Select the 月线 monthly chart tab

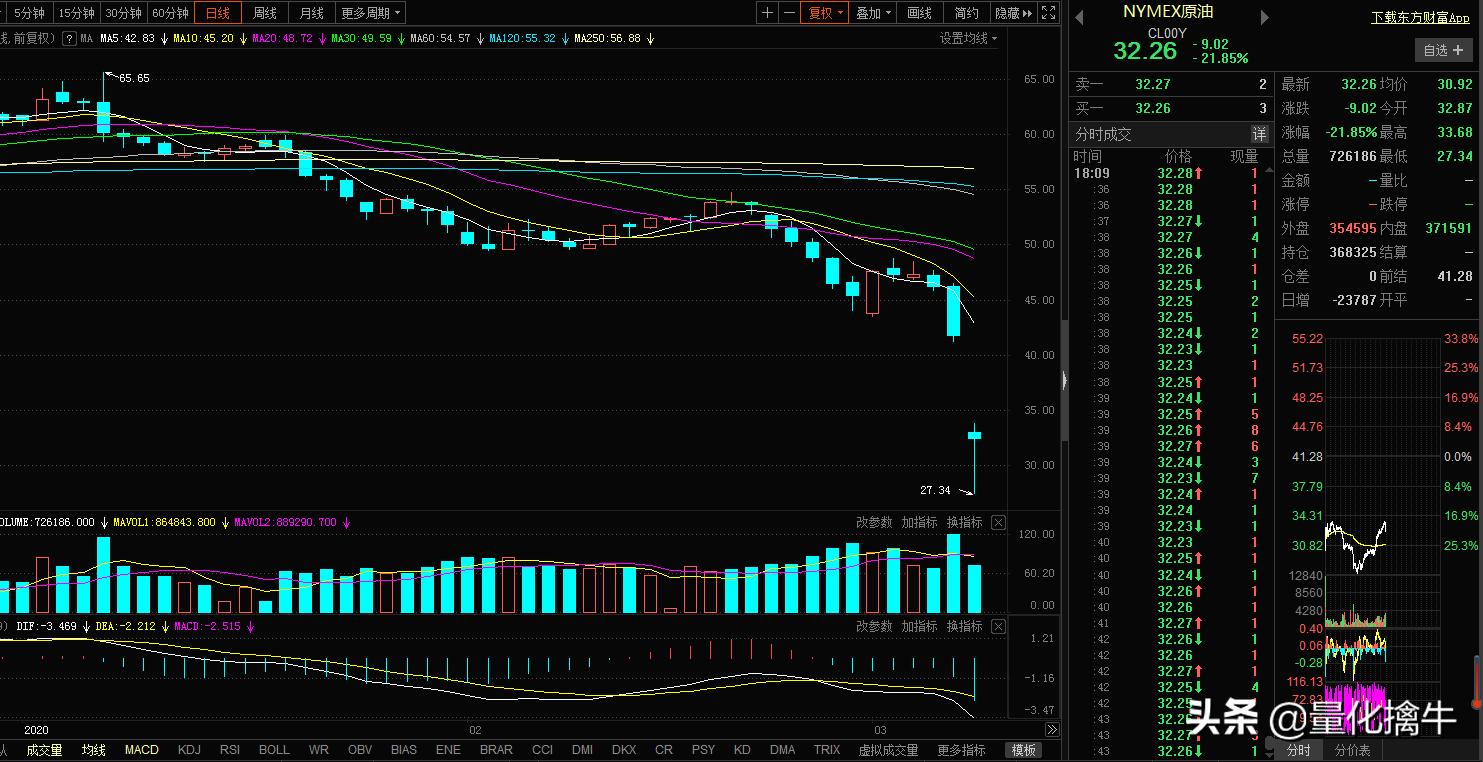pos(312,13)
